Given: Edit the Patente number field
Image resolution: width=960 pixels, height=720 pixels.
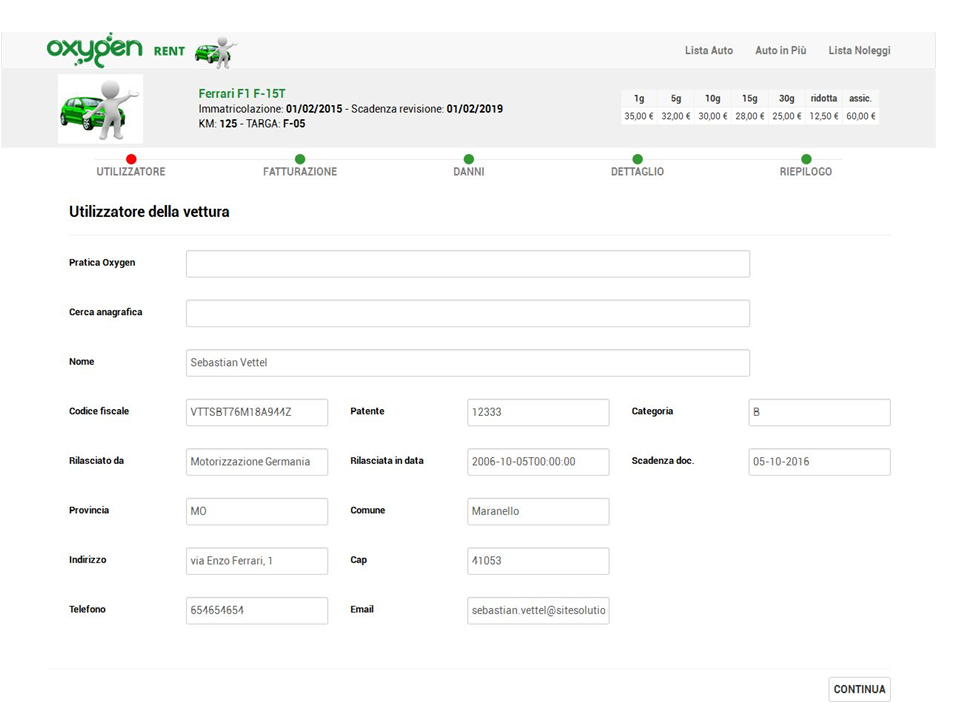Looking at the screenshot, I should point(538,413).
